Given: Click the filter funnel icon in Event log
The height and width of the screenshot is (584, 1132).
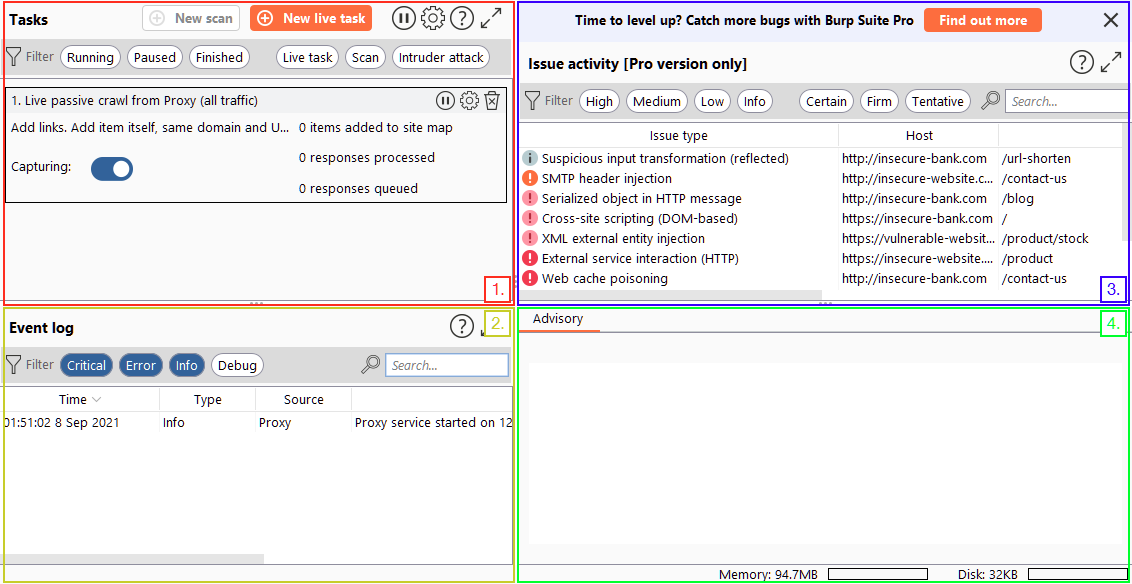Looking at the screenshot, I should (13, 364).
